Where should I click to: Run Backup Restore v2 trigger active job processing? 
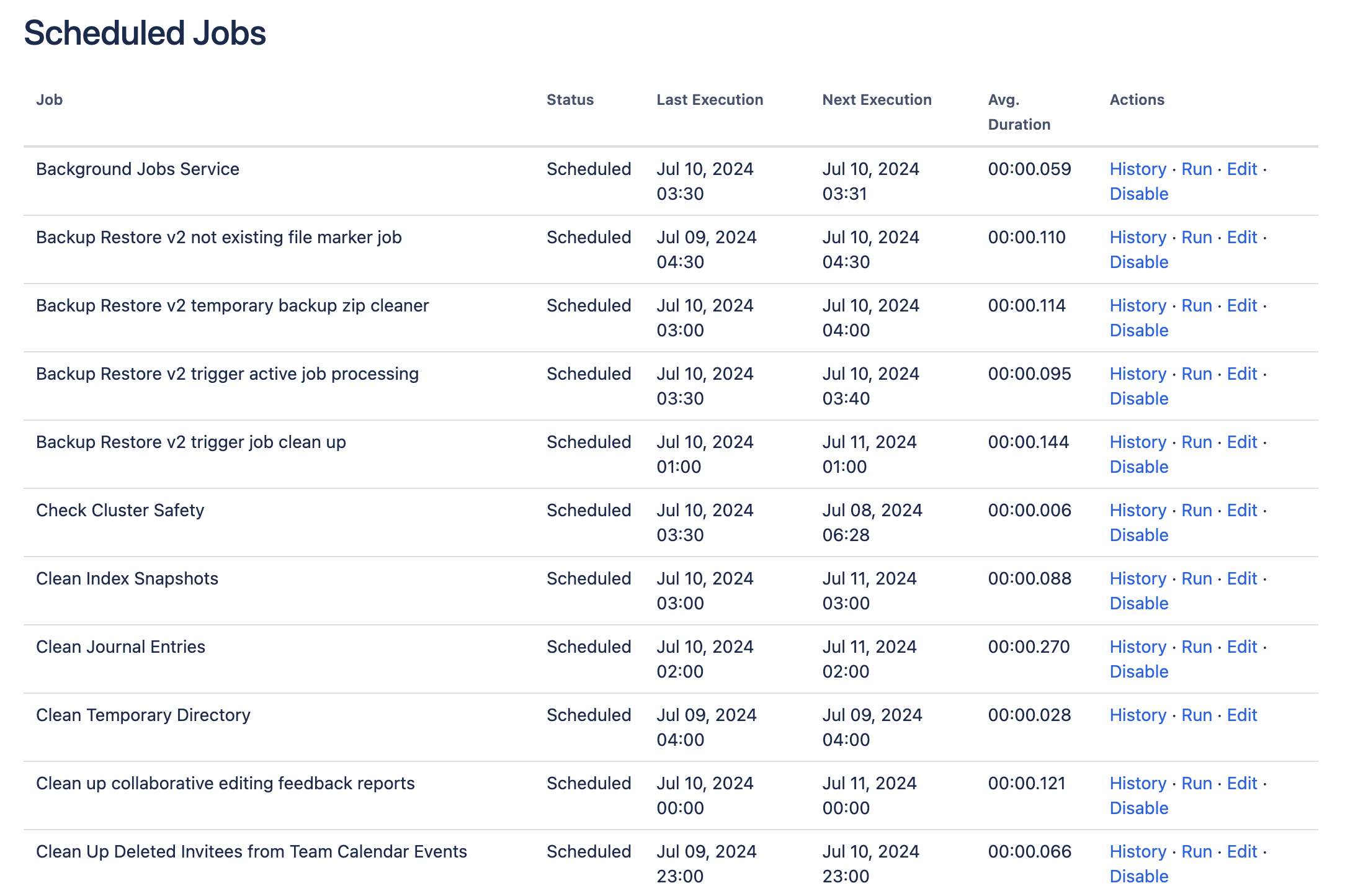click(x=1196, y=374)
